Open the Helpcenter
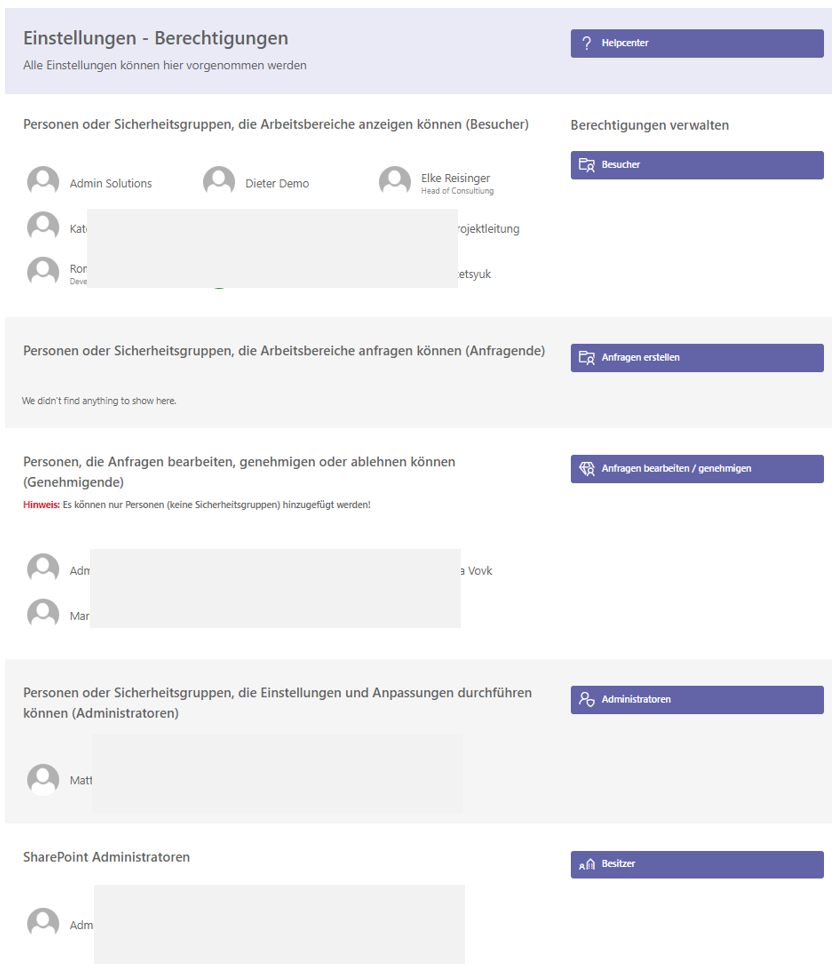Image resolution: width=838 pixels, height=975 pixels. (x=697, y=44)
